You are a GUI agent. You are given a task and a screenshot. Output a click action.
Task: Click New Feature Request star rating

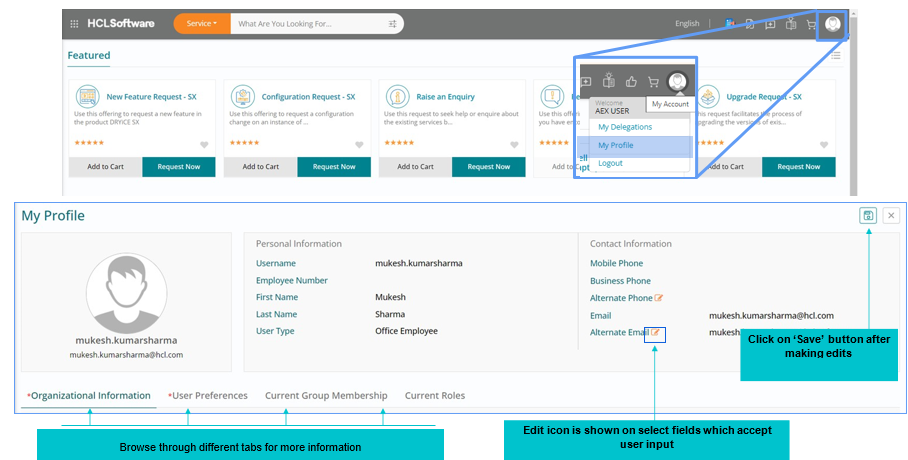tap(89, 143)
